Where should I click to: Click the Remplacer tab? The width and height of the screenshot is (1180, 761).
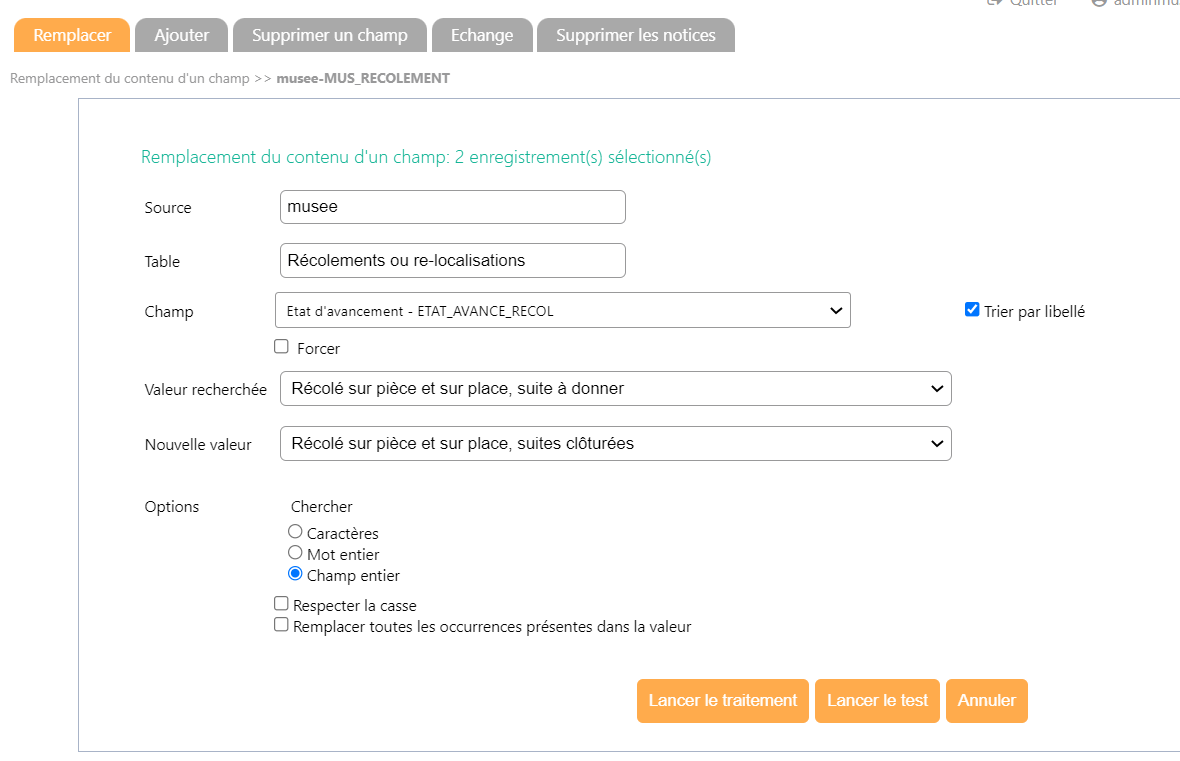click(72, 35)
